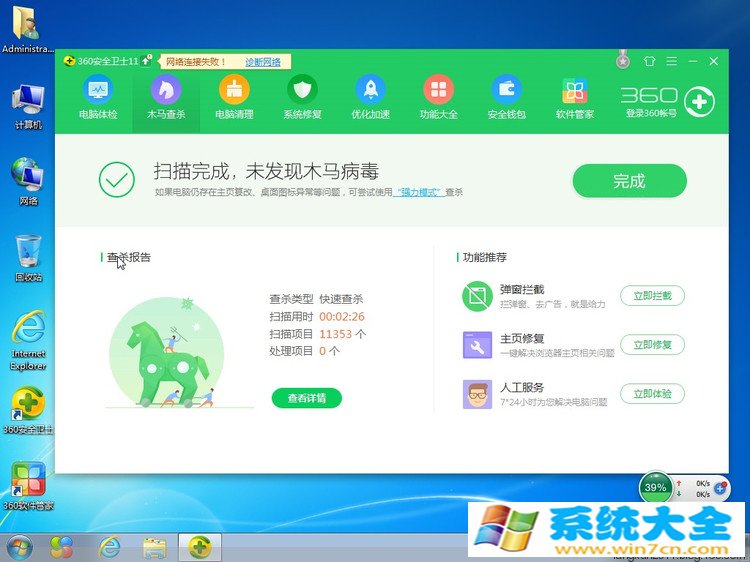
Task: Open the Windows Start button
Action: pos(18,548)
